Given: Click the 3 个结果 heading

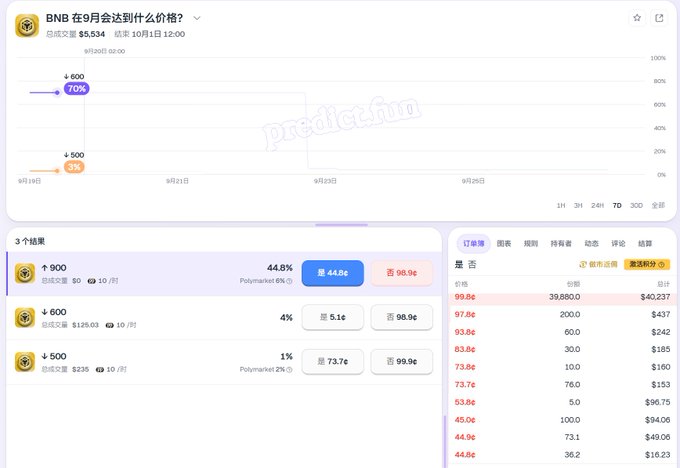Looking at the screenshot, I should pos(30,242).
